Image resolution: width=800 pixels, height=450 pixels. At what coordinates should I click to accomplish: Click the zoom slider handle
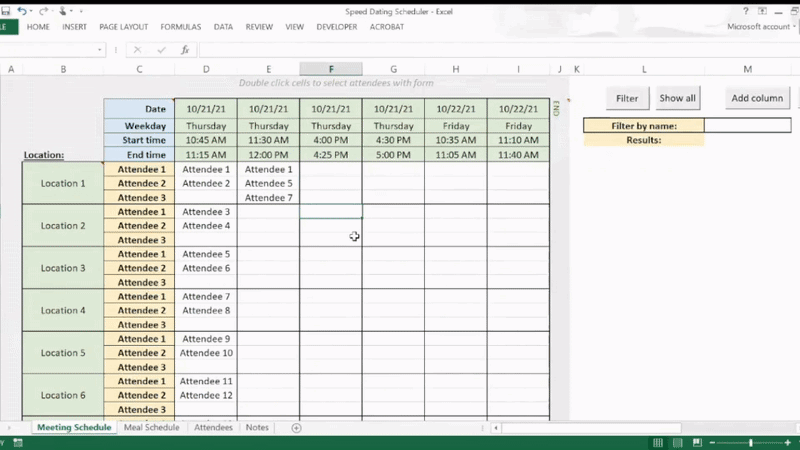[751, 443]
